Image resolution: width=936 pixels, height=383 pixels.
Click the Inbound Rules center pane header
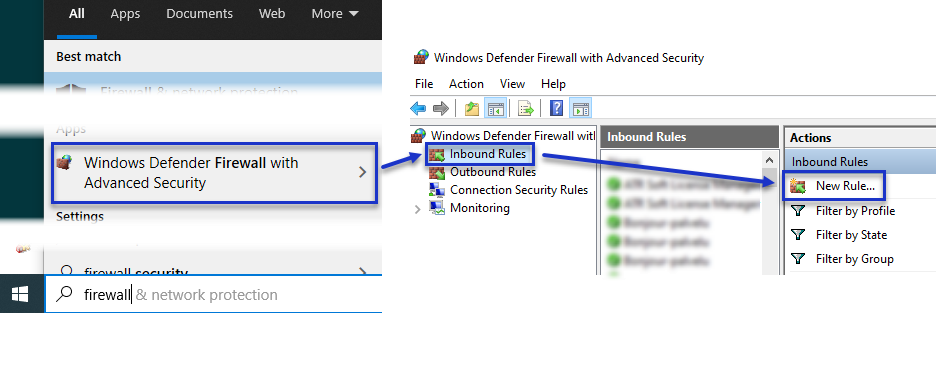pyautogui.click(x=689, y=137)
